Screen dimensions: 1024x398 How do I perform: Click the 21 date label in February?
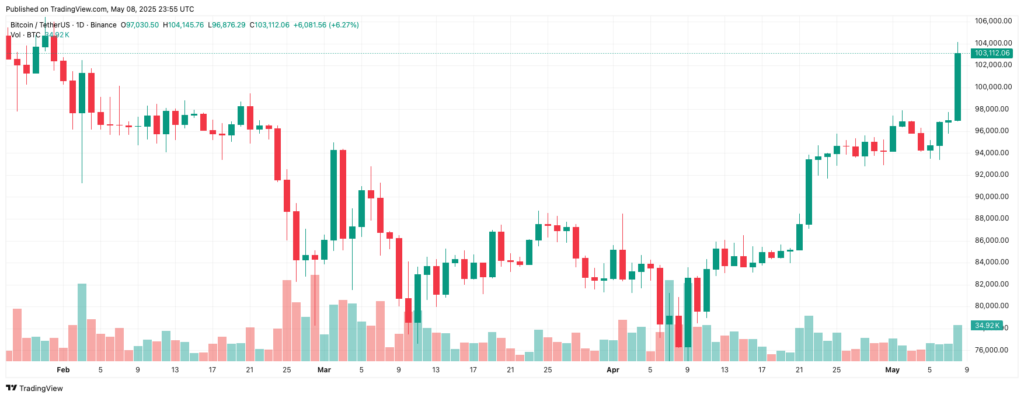click(x=249, y=370)
